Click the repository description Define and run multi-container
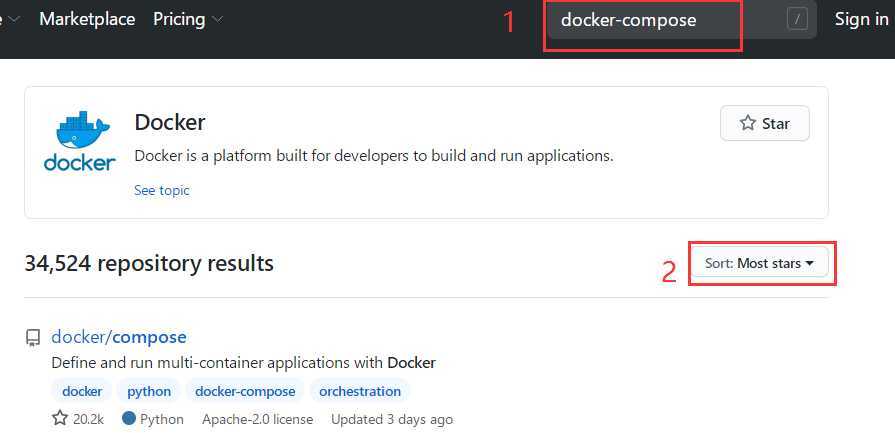 (244, 362)
